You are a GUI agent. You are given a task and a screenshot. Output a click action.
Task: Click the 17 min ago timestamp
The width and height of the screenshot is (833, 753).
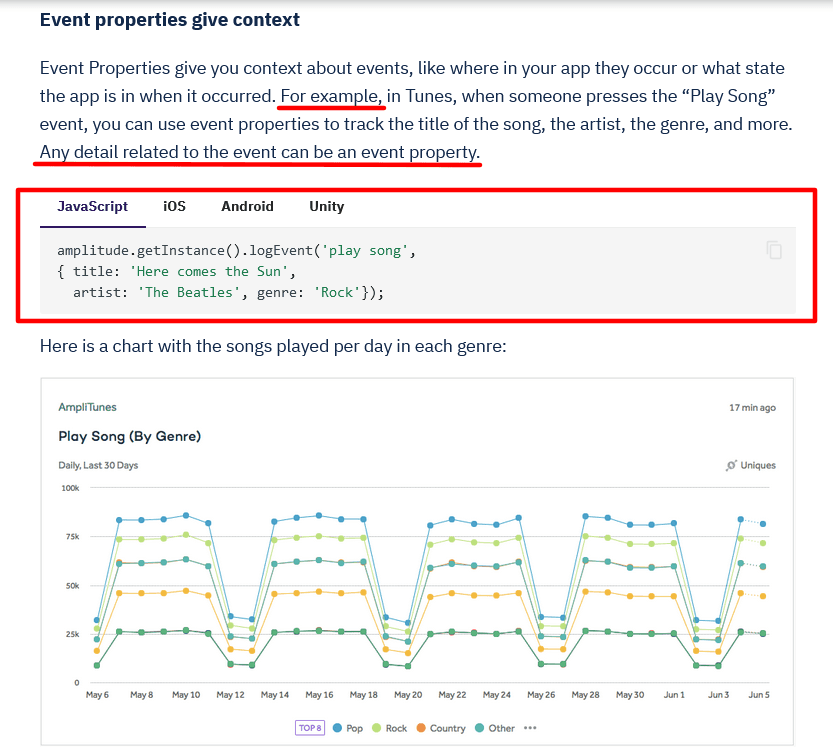point(752,408)
